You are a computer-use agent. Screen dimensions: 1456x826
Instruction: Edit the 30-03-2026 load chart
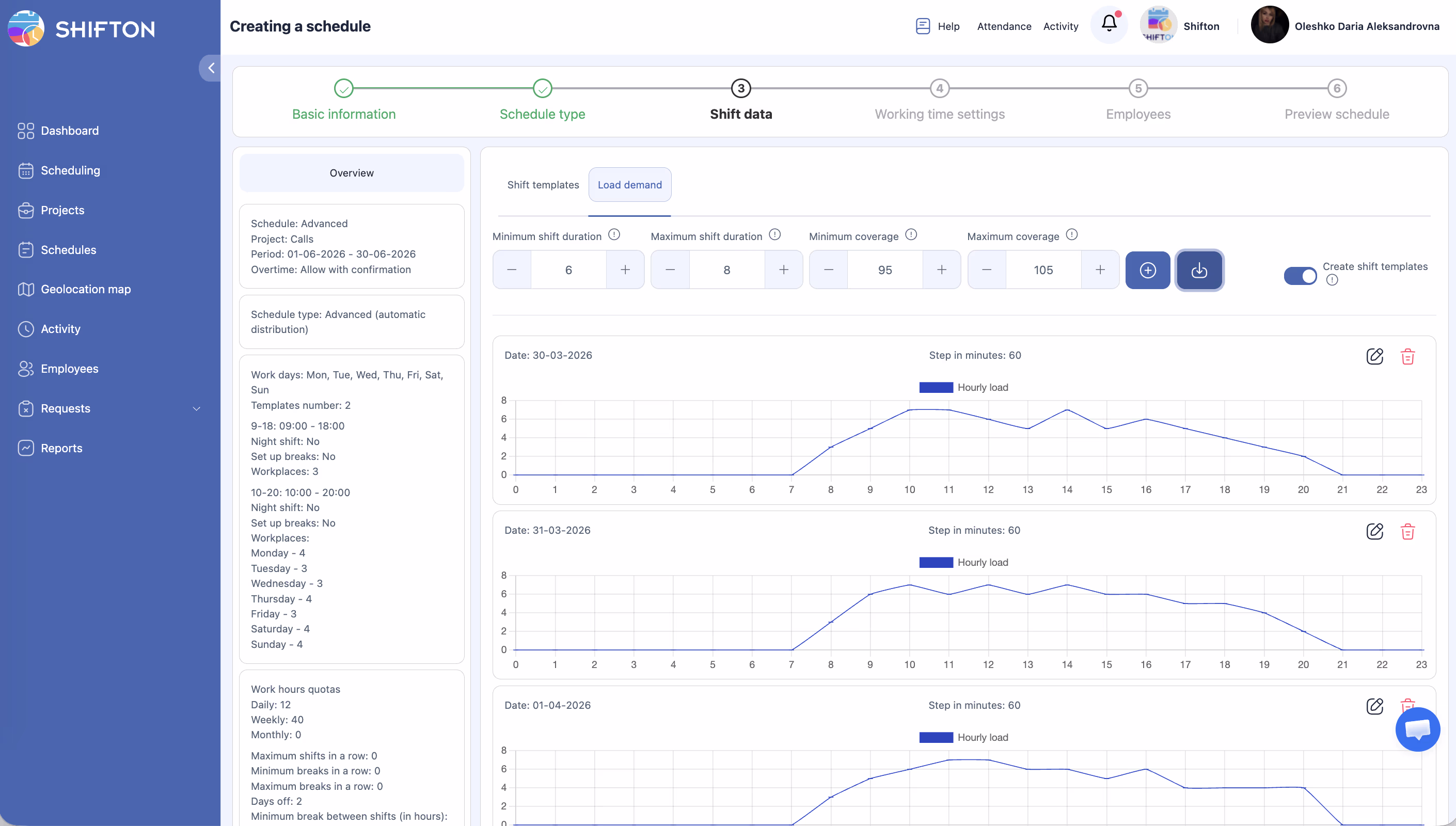[x=1374, y=356]
